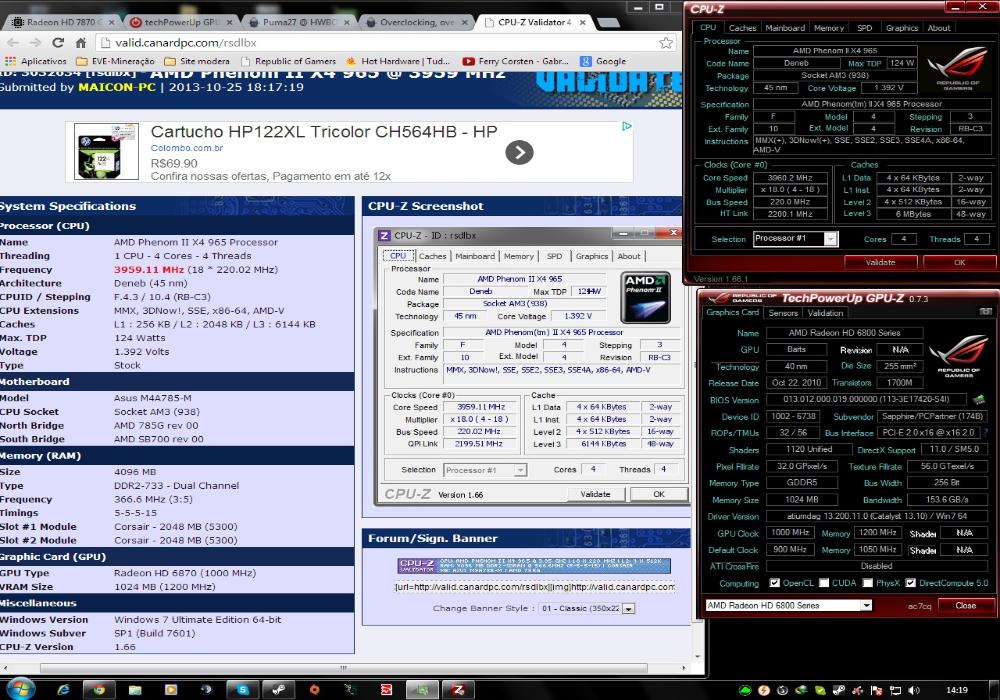
Task: Select 'Radeon HD 6870 (1000 MHz)' GPU text
Action: point(185,573)
